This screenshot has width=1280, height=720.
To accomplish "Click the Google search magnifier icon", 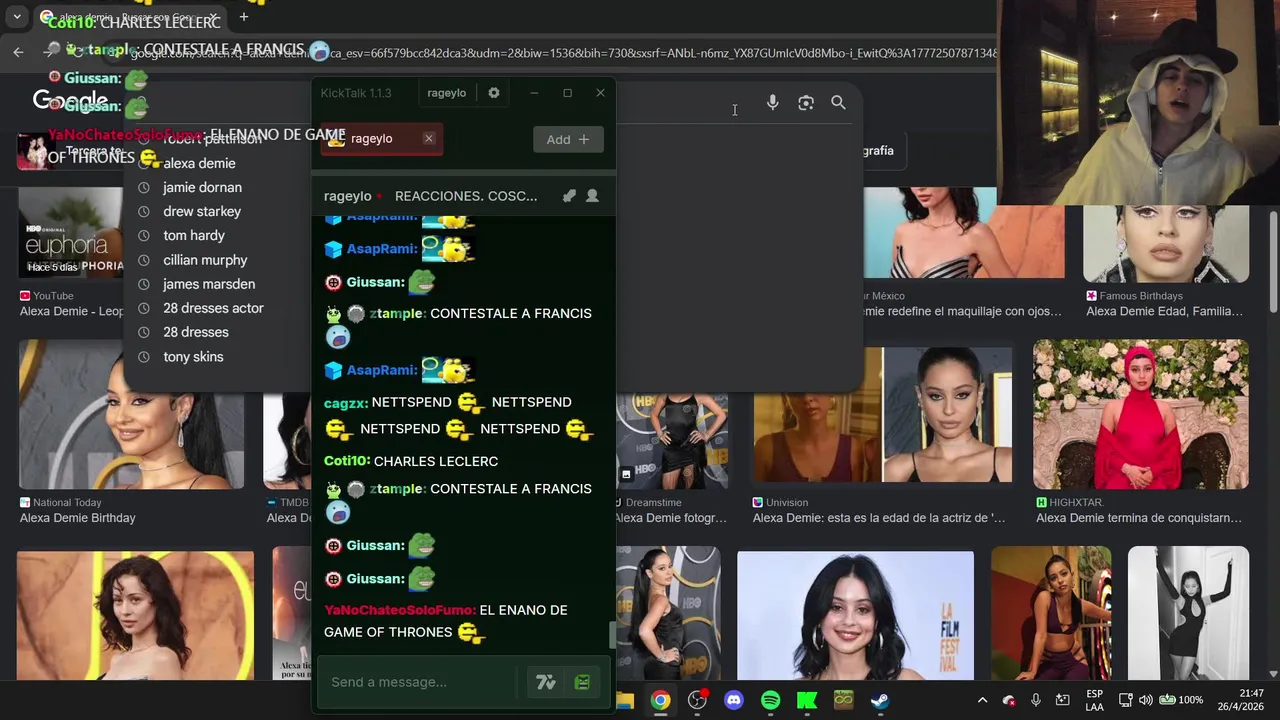I will click(x=838, y=103).
